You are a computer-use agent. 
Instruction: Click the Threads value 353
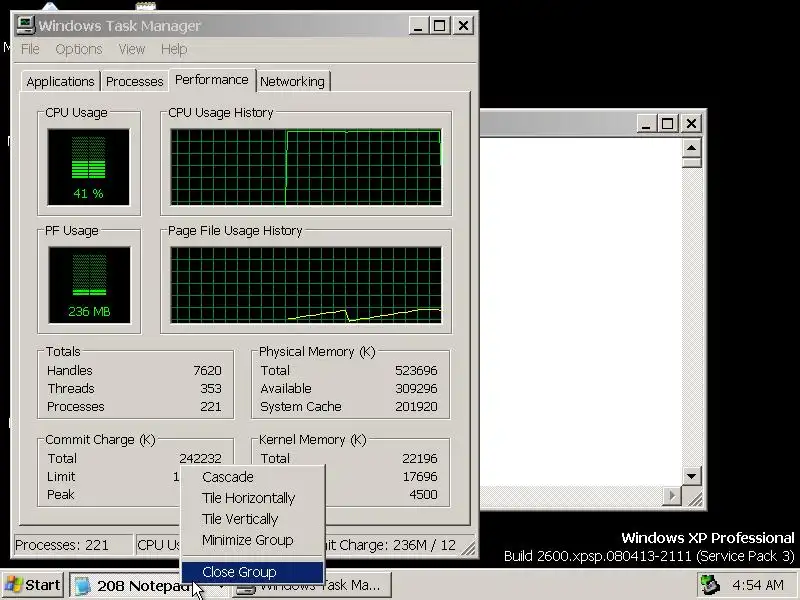pos(211,388)
